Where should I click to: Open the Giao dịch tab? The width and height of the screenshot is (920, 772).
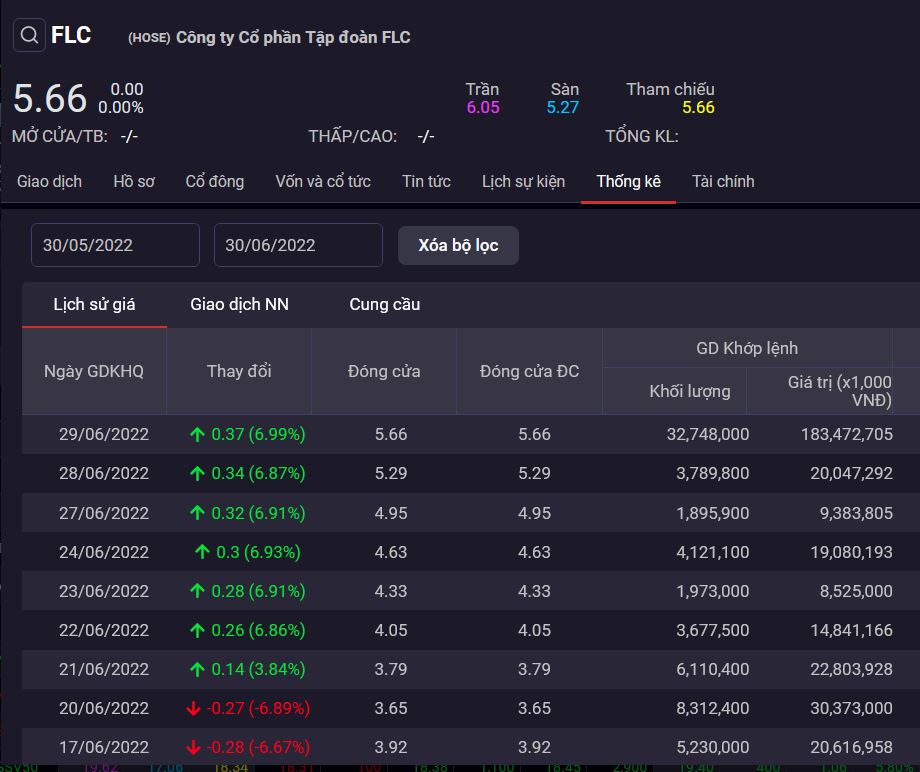[49, 181]
